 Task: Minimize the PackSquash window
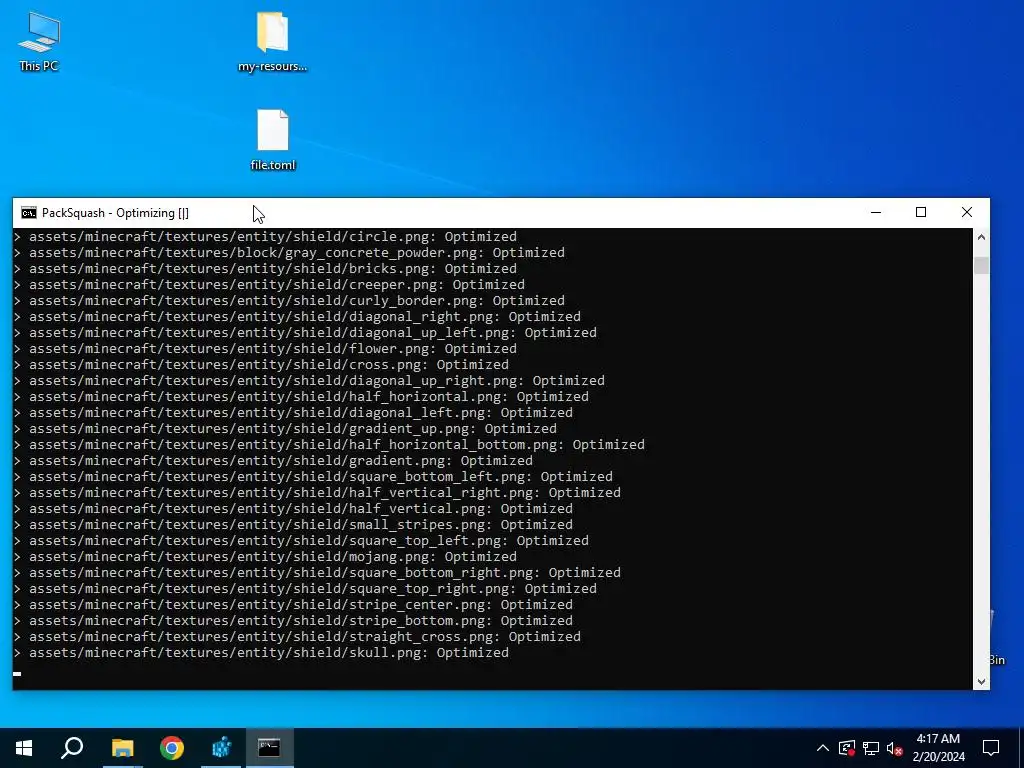(876, 212)
